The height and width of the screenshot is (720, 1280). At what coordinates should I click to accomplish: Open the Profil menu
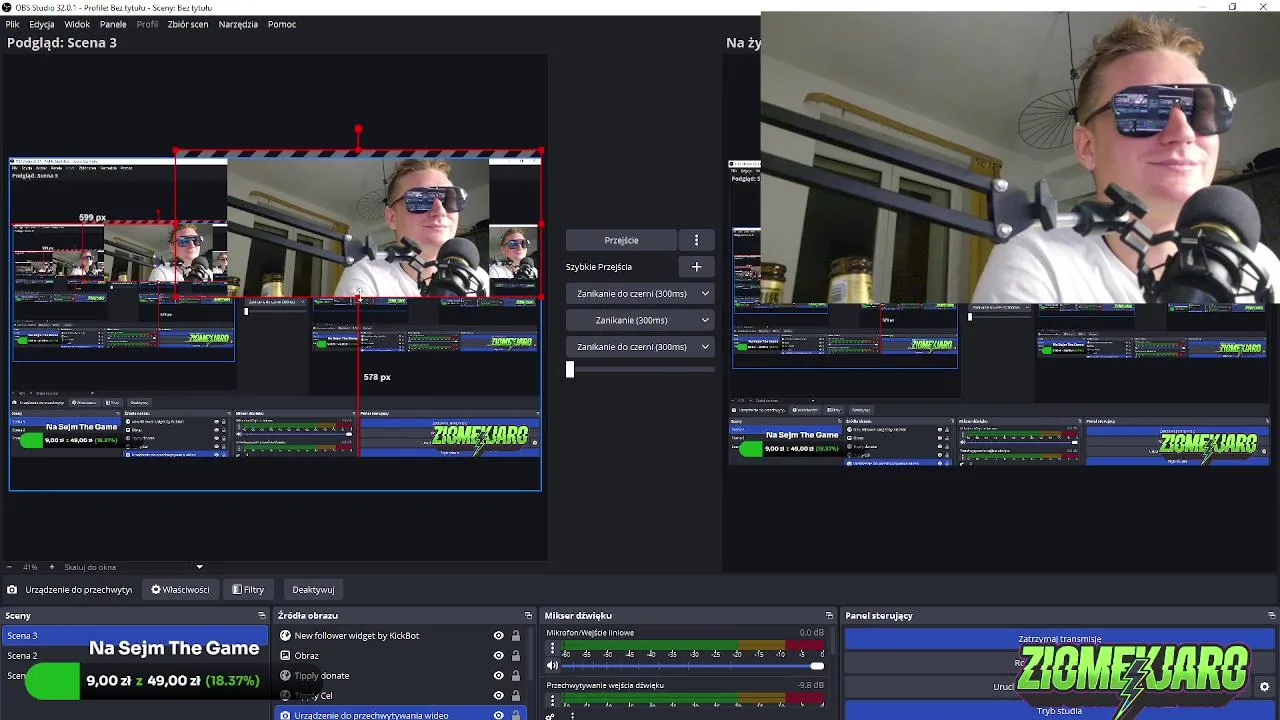147,24
